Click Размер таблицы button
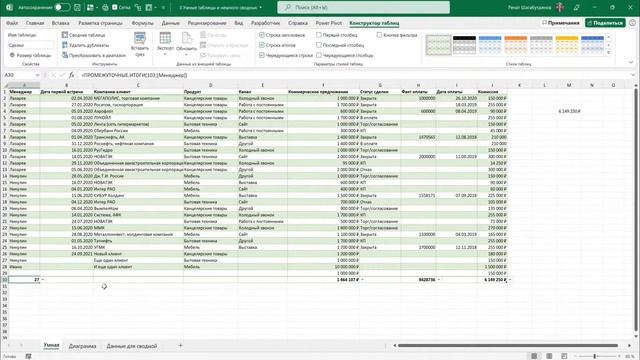Image resolution: width=640 pixels, height=360 pixels. coord(30,55)
